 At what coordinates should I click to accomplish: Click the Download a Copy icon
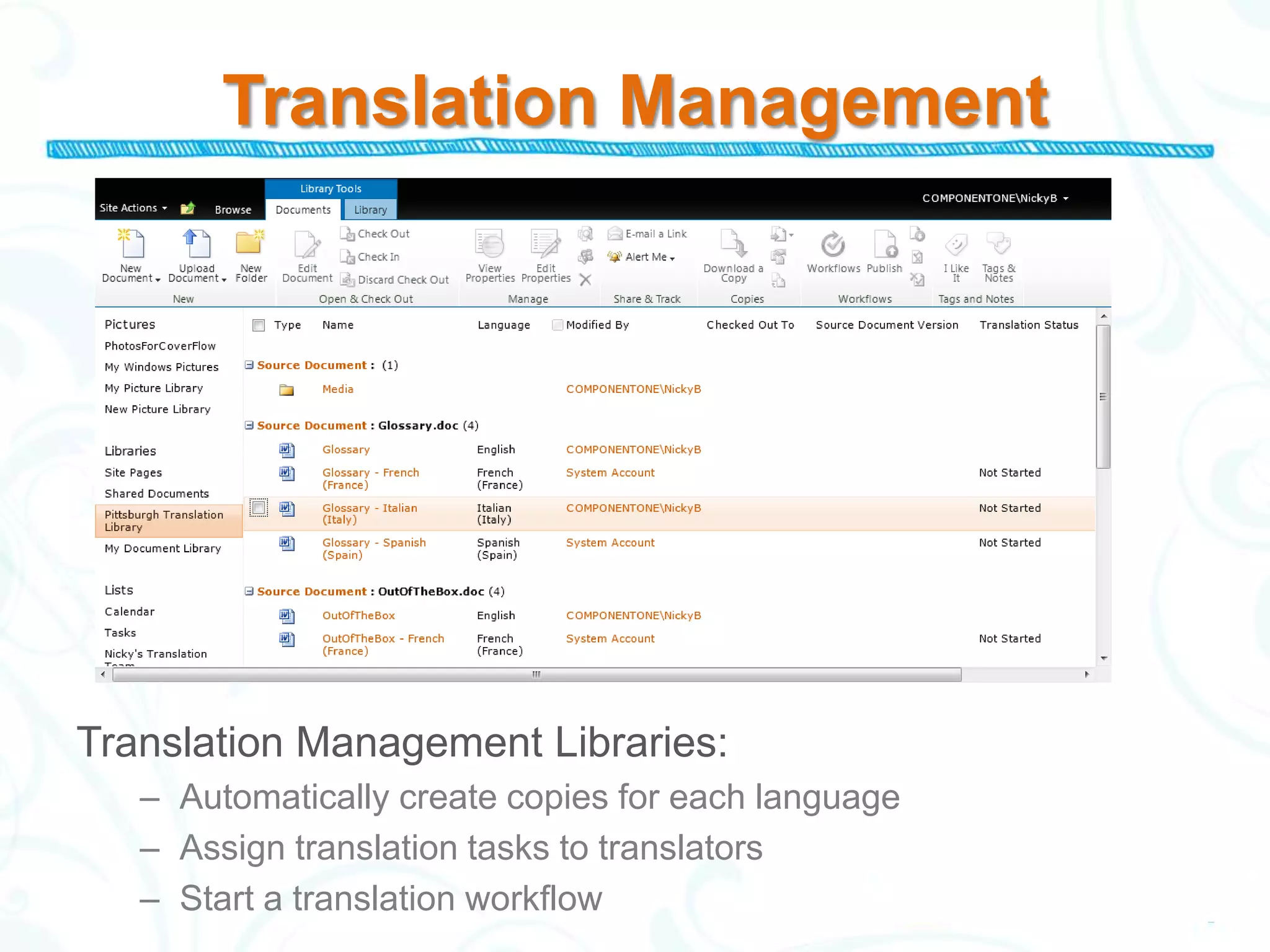point(734,243)
